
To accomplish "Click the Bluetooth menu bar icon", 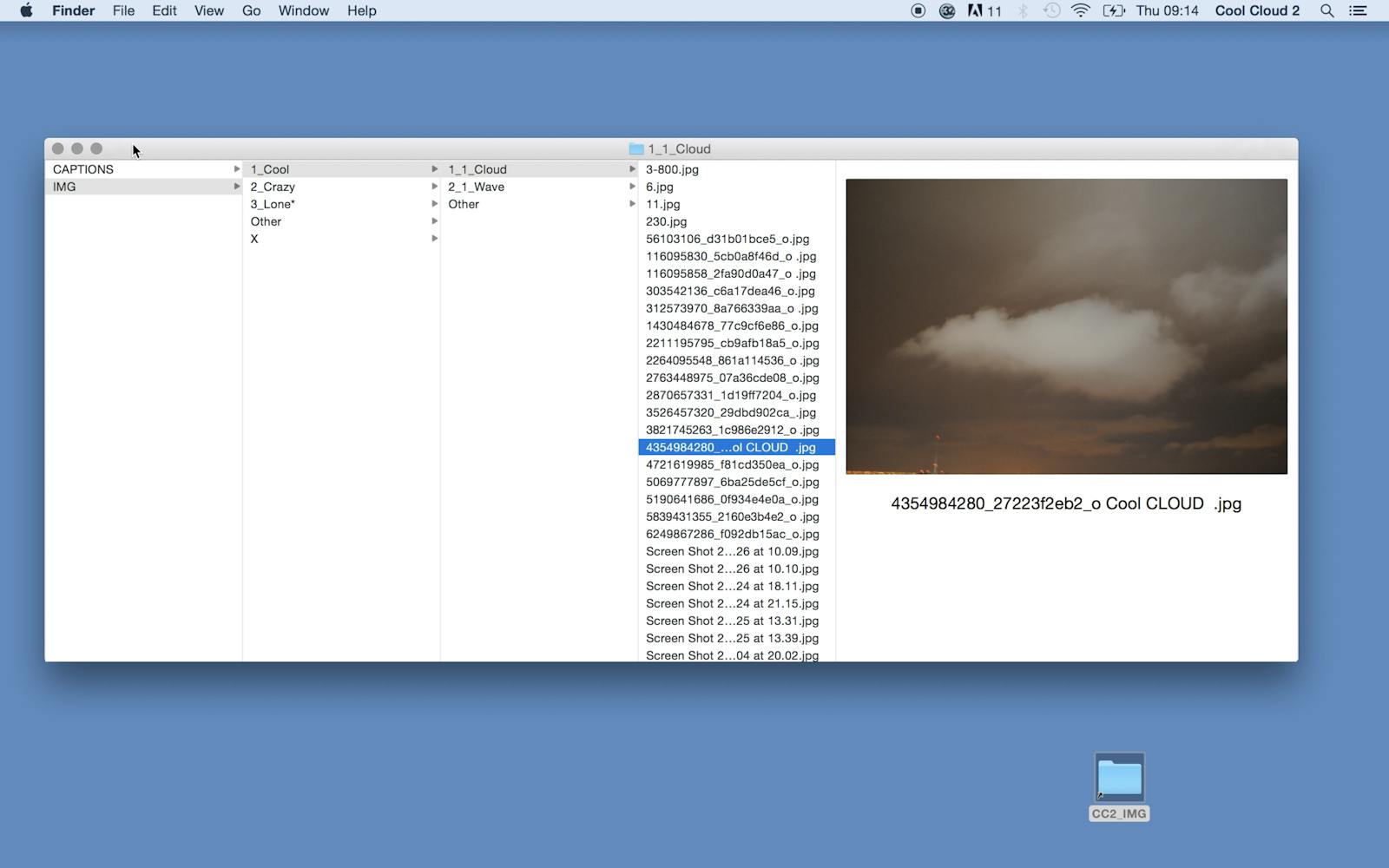I will click(1023, 10).
